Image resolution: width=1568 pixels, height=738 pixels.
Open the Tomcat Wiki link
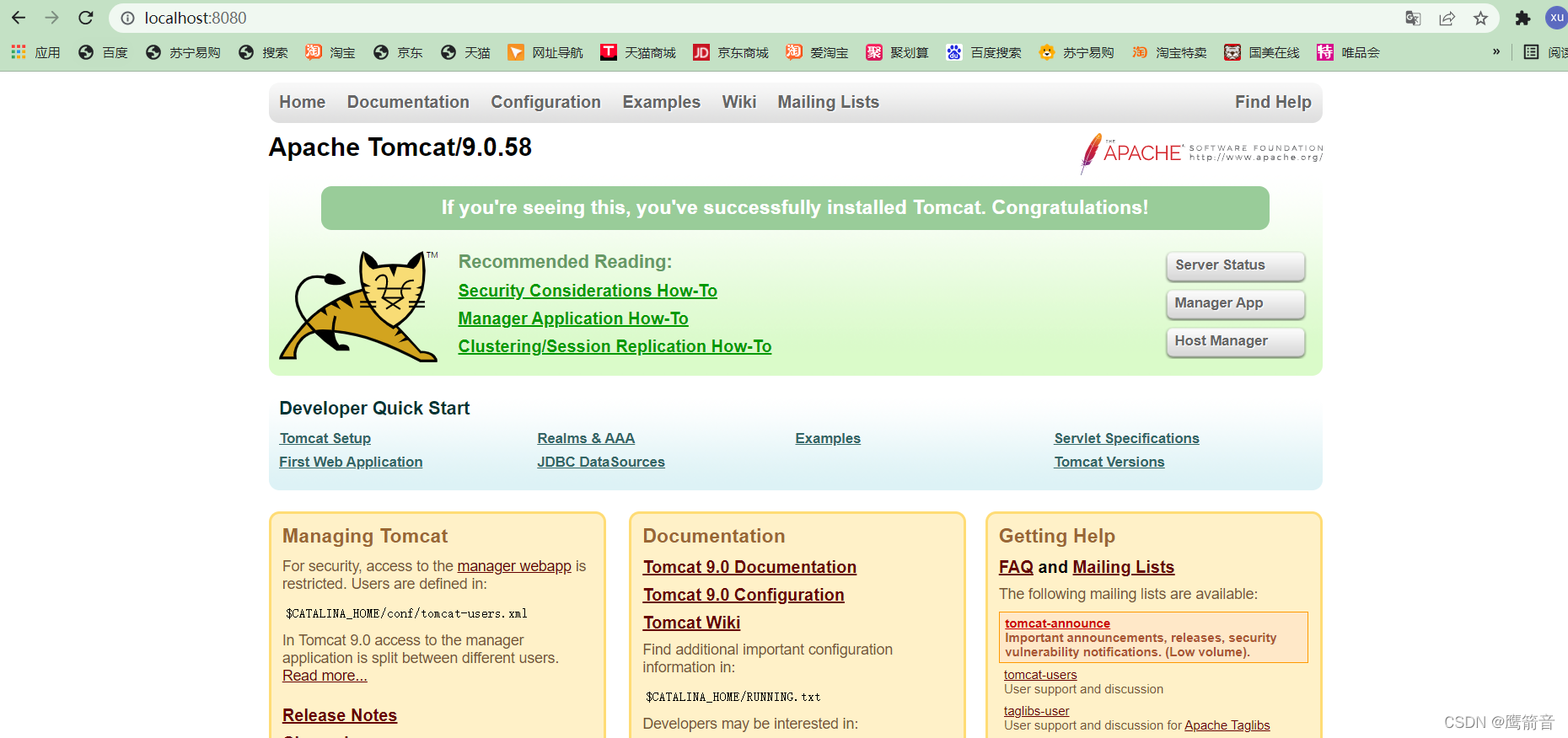691,623
